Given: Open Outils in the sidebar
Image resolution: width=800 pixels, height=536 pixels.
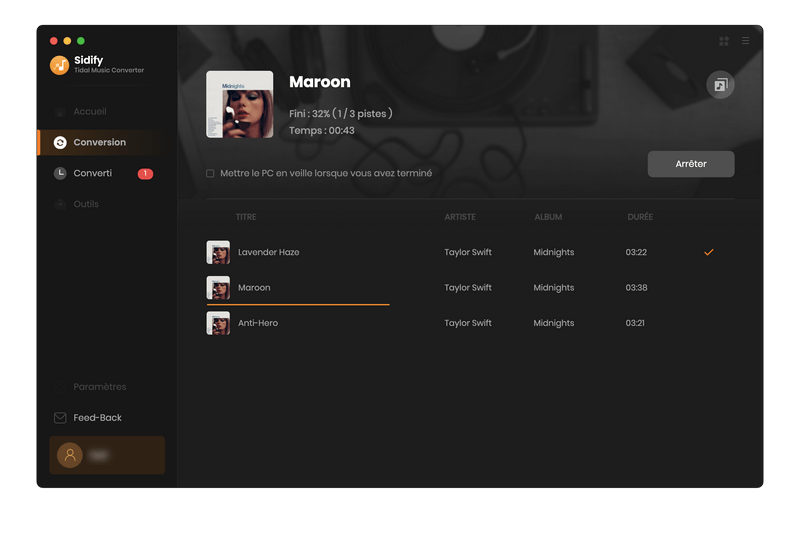Looking at the screenshot, I should 86,205.
